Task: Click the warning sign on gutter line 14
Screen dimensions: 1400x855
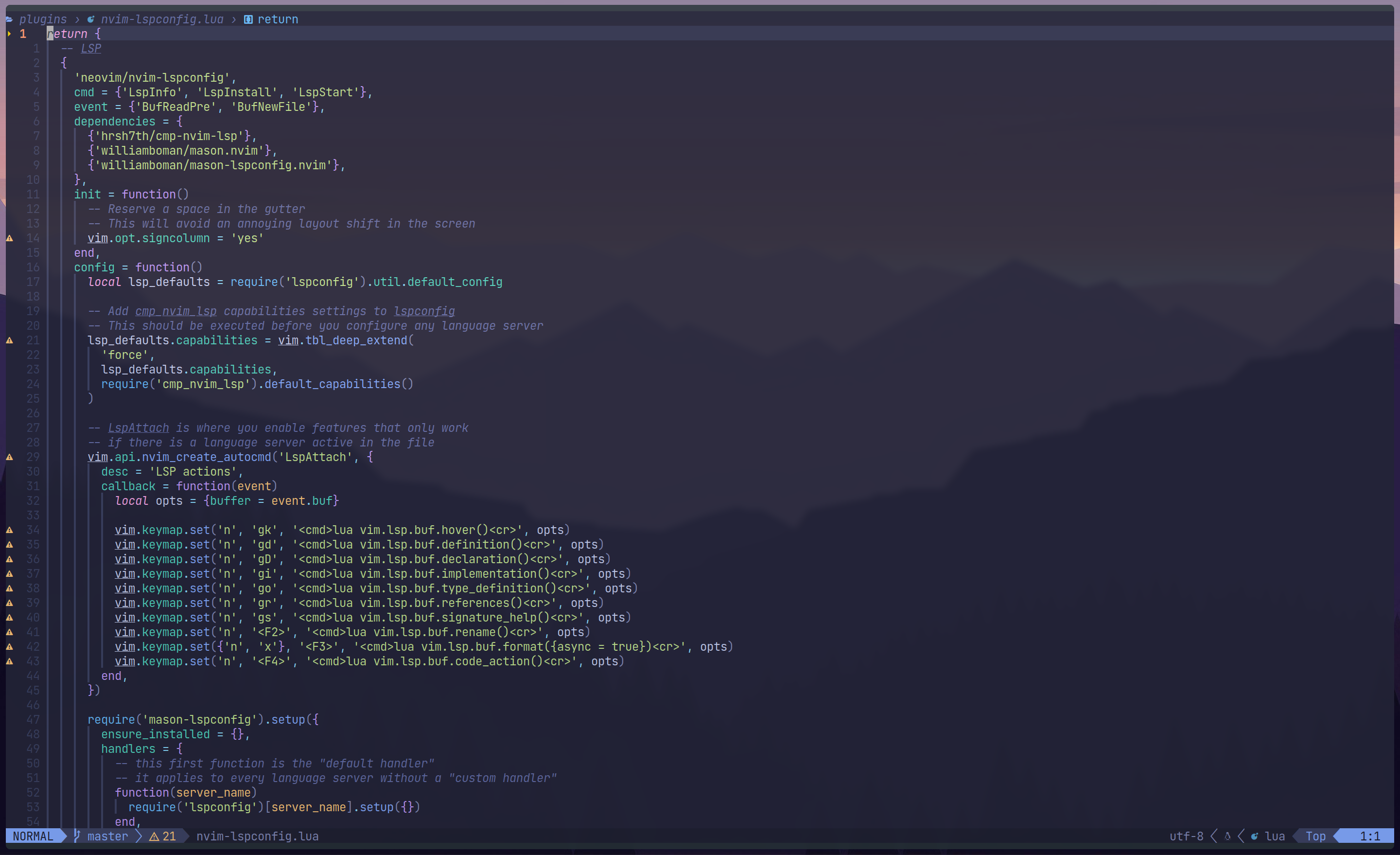Action: (x=10, y=238)
